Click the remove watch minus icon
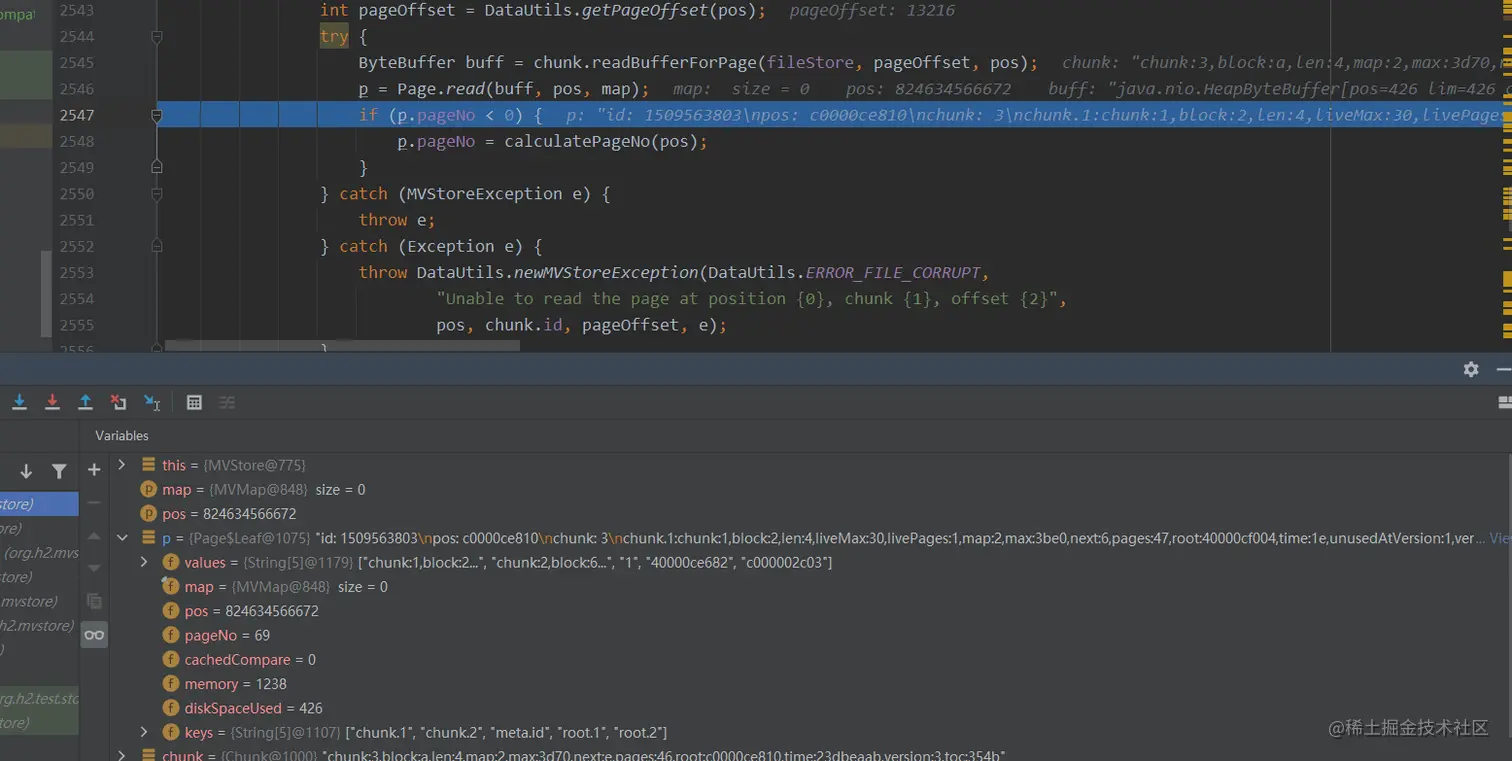Screen dimensions: 1512x761 (94, 502)
